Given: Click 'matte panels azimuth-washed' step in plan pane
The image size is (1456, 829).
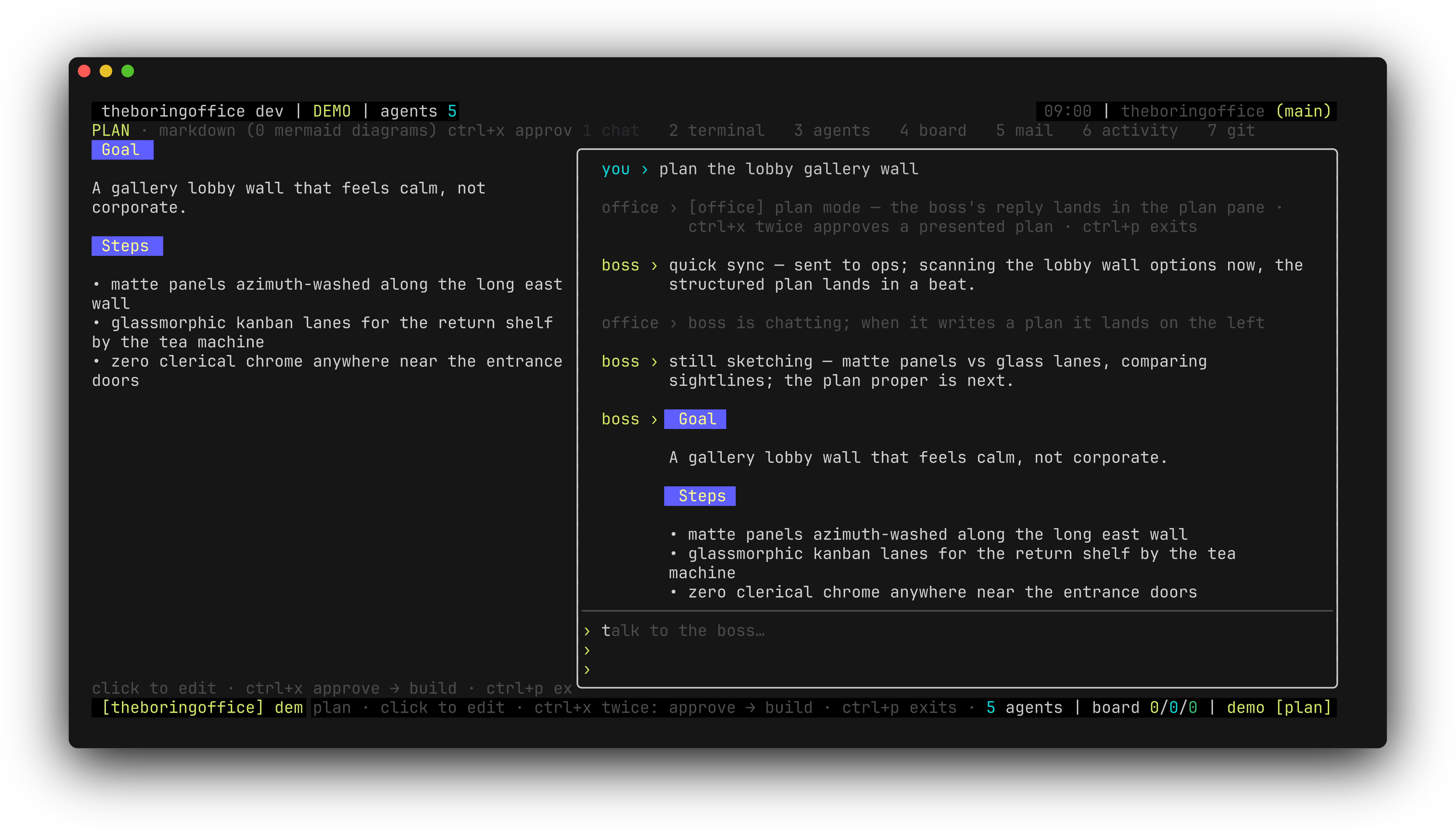Looking at the screenshot, I should point(327,294).
